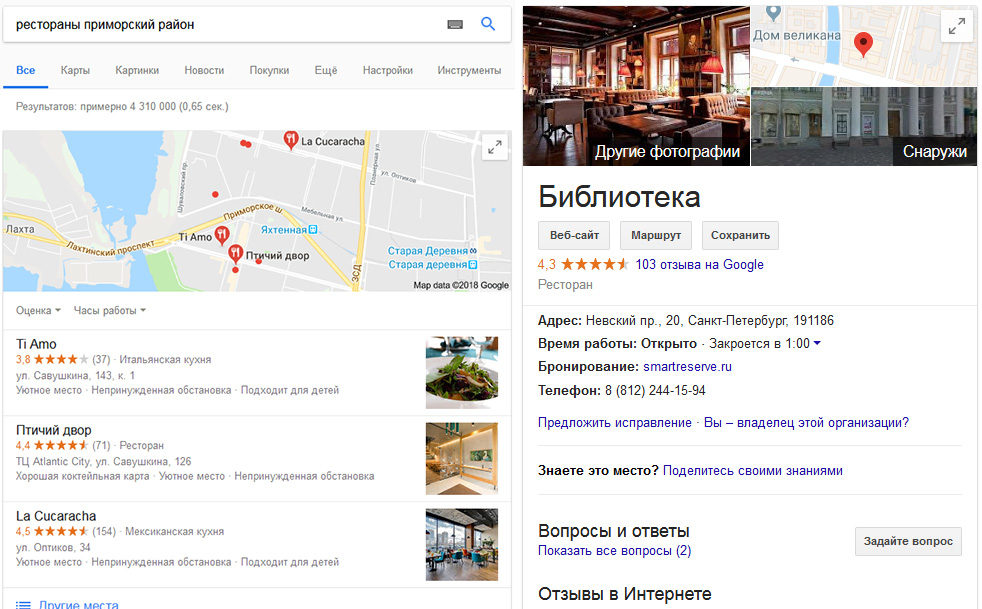
Task: Open the 103 отзыва на Google link
Action: coord(700,264)
